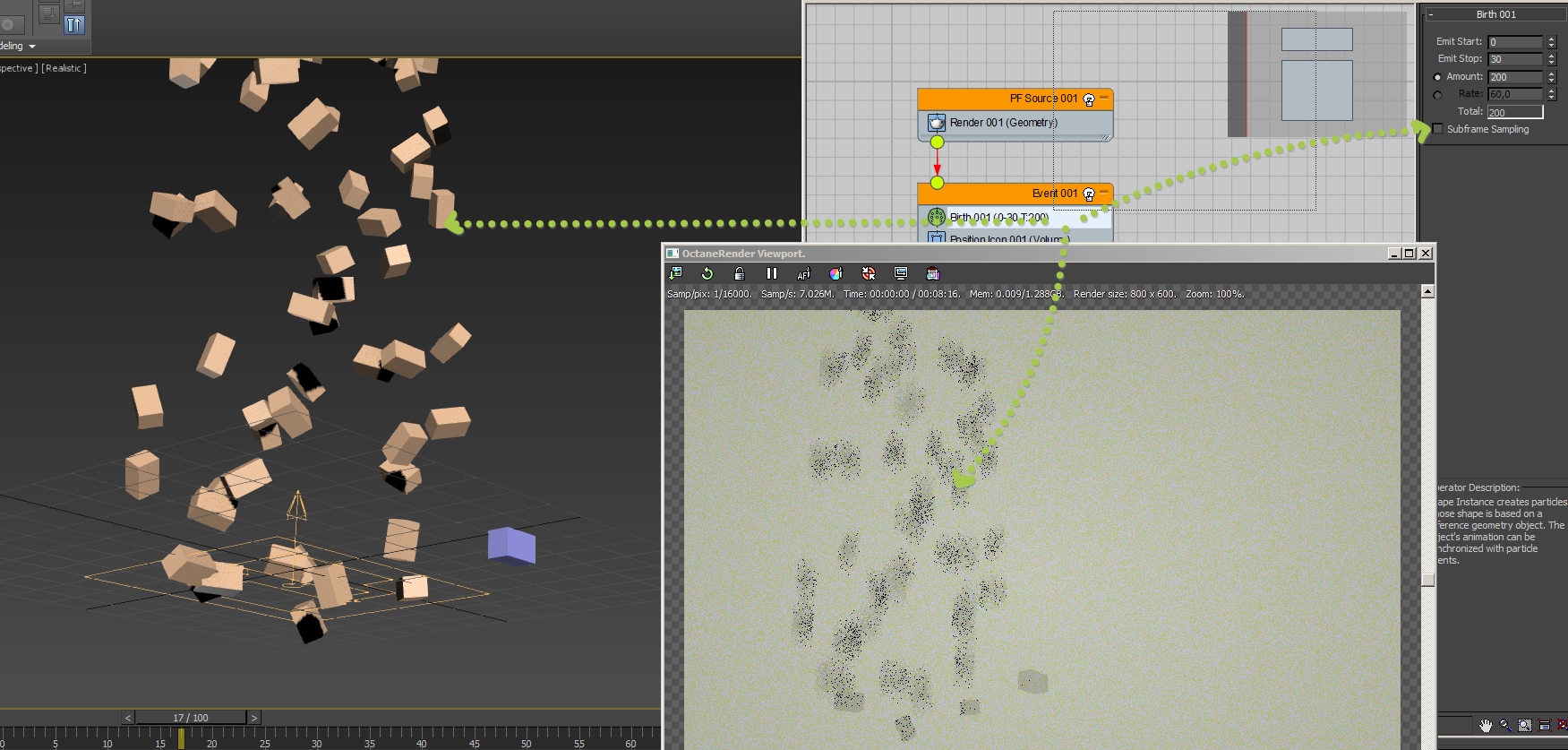Toggle the PF Source 001 lightbulb icon

point(1089,99)
